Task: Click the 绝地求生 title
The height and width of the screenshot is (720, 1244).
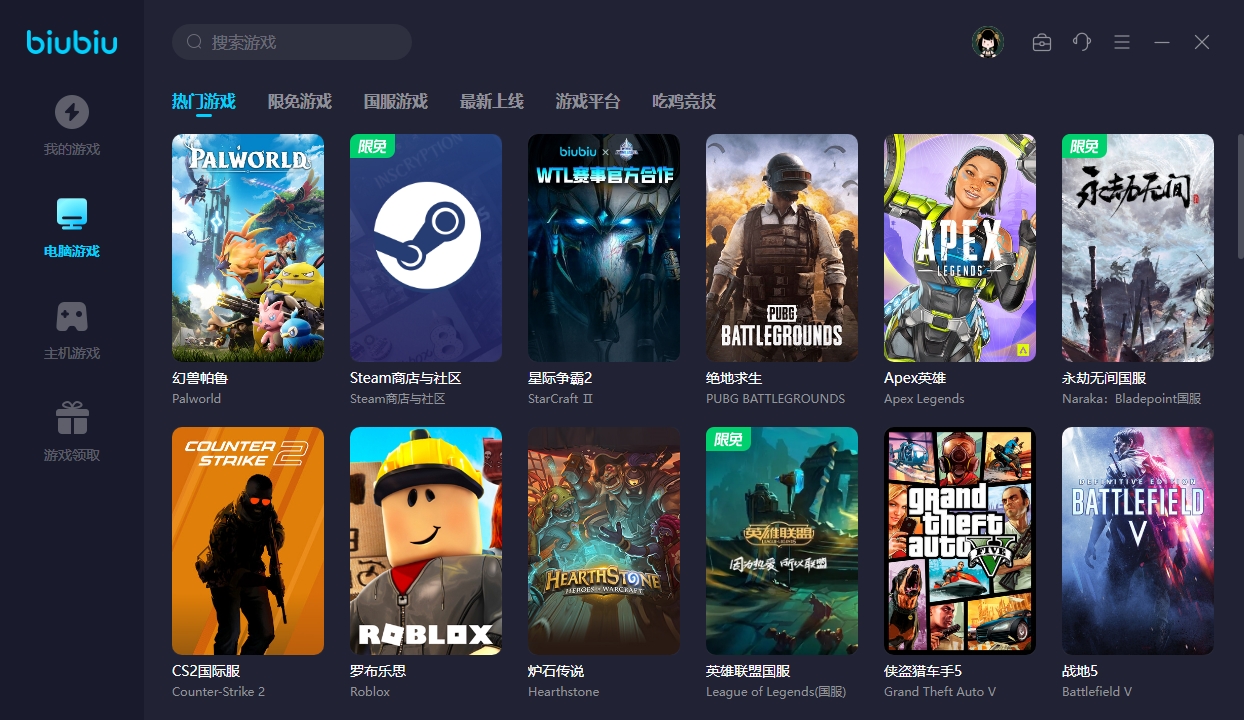Action: pos(734,378)
